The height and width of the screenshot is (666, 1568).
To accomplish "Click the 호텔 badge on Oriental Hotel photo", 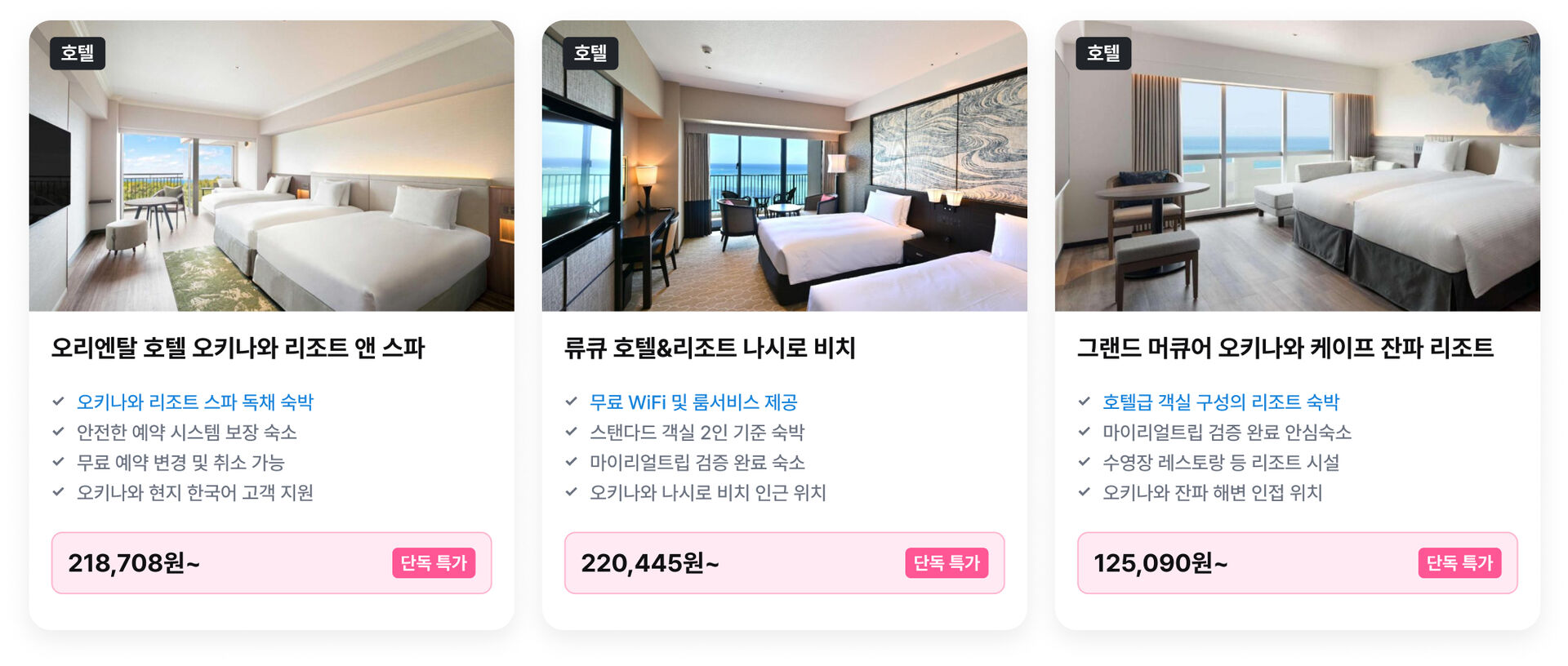I will pyautogui.click(x=78, y=53).
